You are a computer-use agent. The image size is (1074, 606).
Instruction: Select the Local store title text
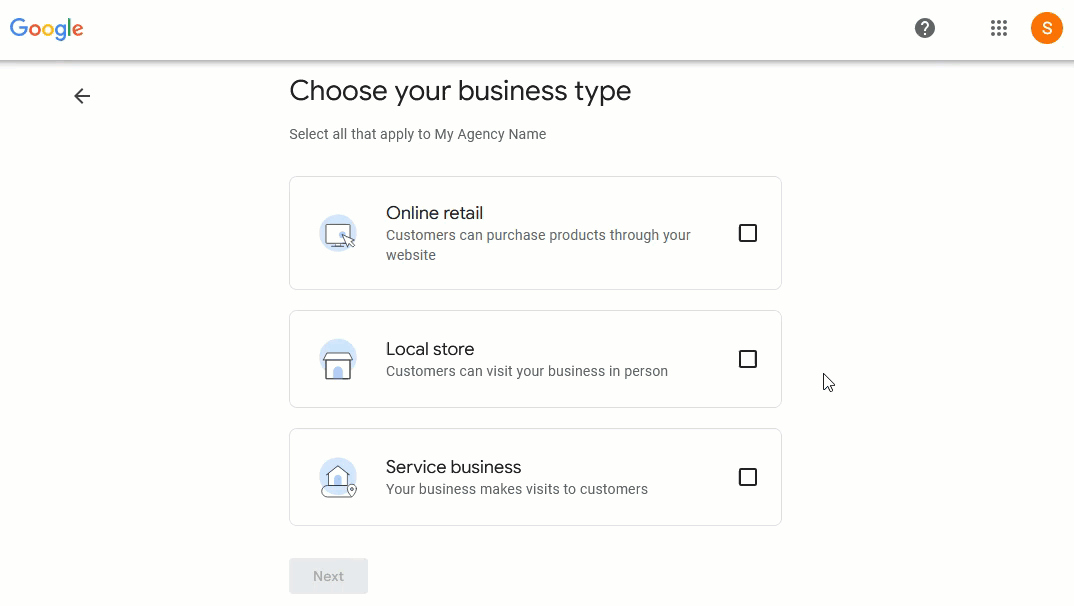pyautogui.click(x=430, y=349)
